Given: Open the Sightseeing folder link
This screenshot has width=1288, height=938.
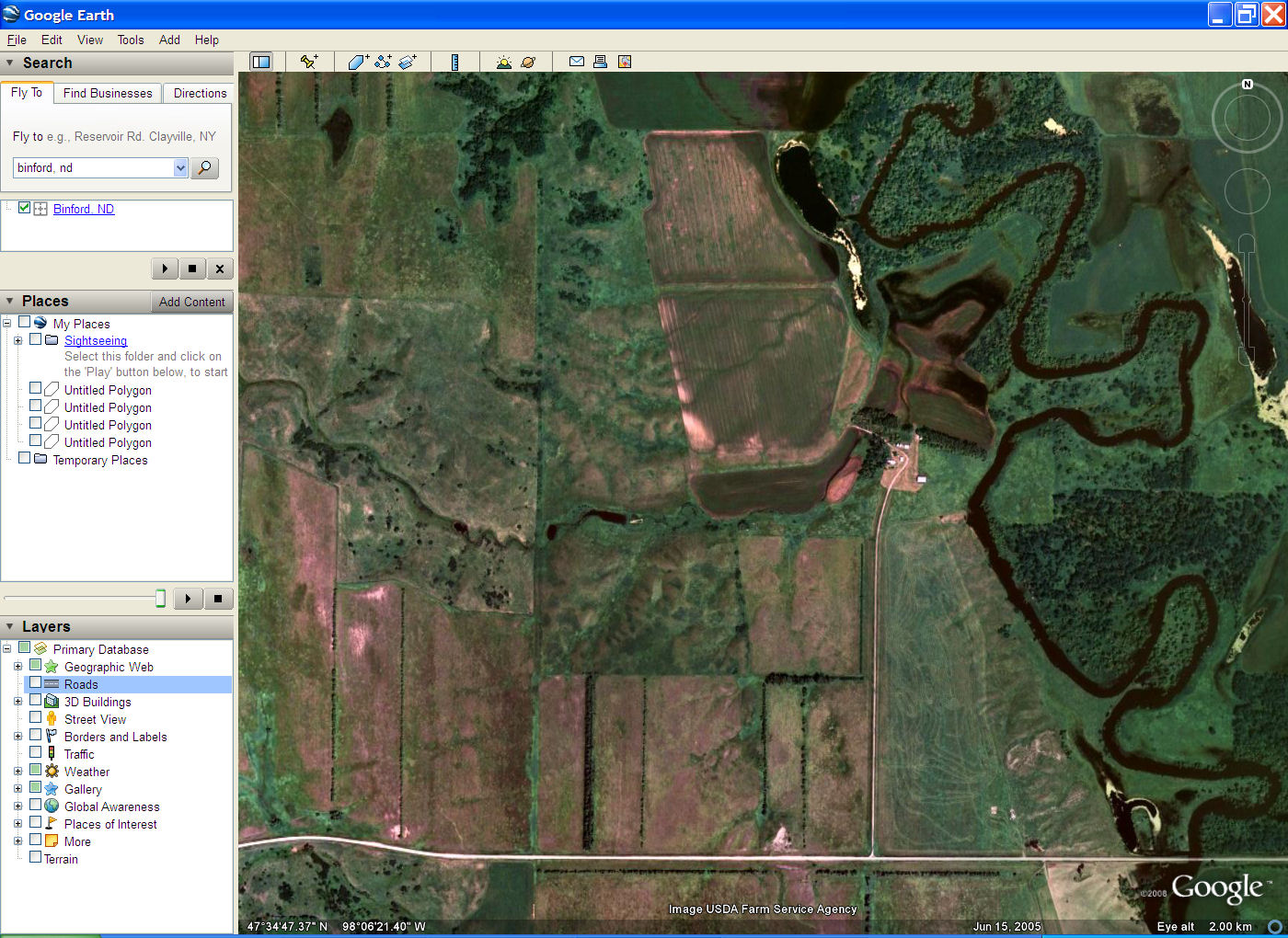Looking at the screenshot, I should point(96,340).
